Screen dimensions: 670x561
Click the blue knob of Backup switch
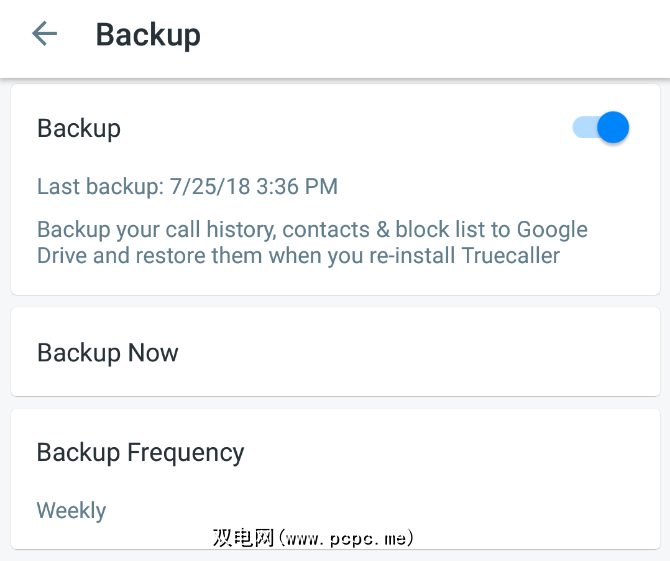[612, 127]
